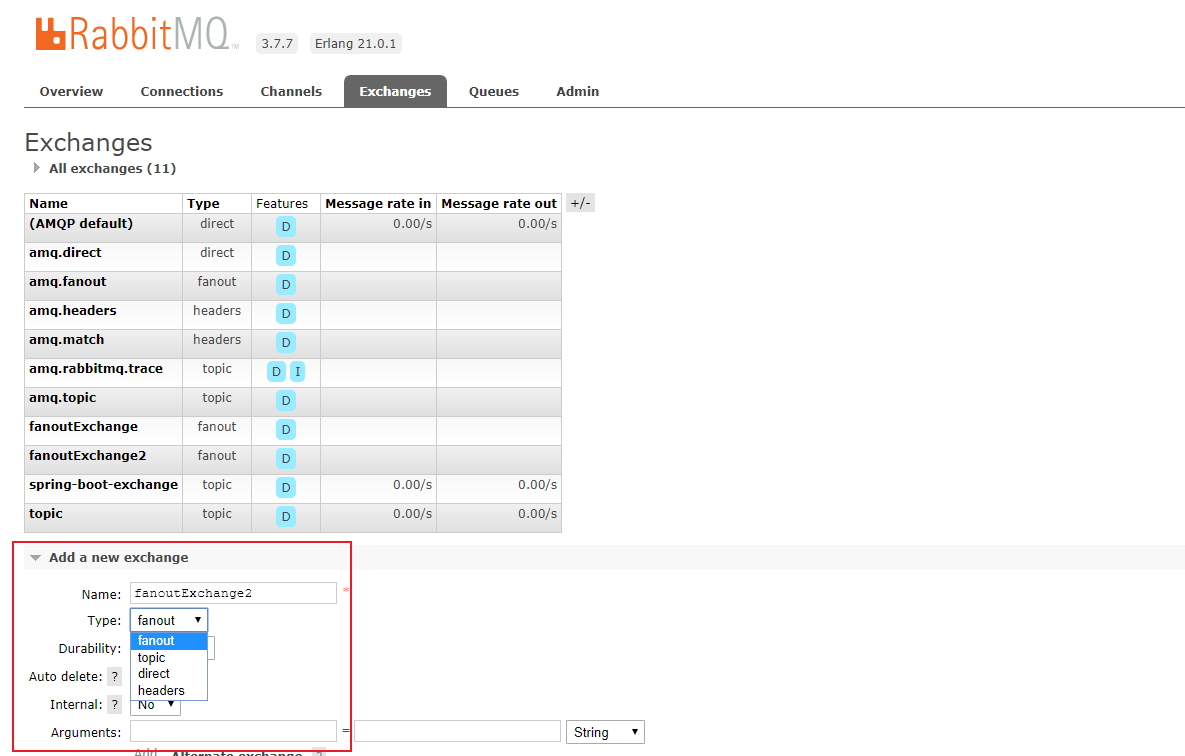Choose fanout in the Type list
This screenshot has width=1185, height=756.
pyautogui.click(x=169, y=640)
